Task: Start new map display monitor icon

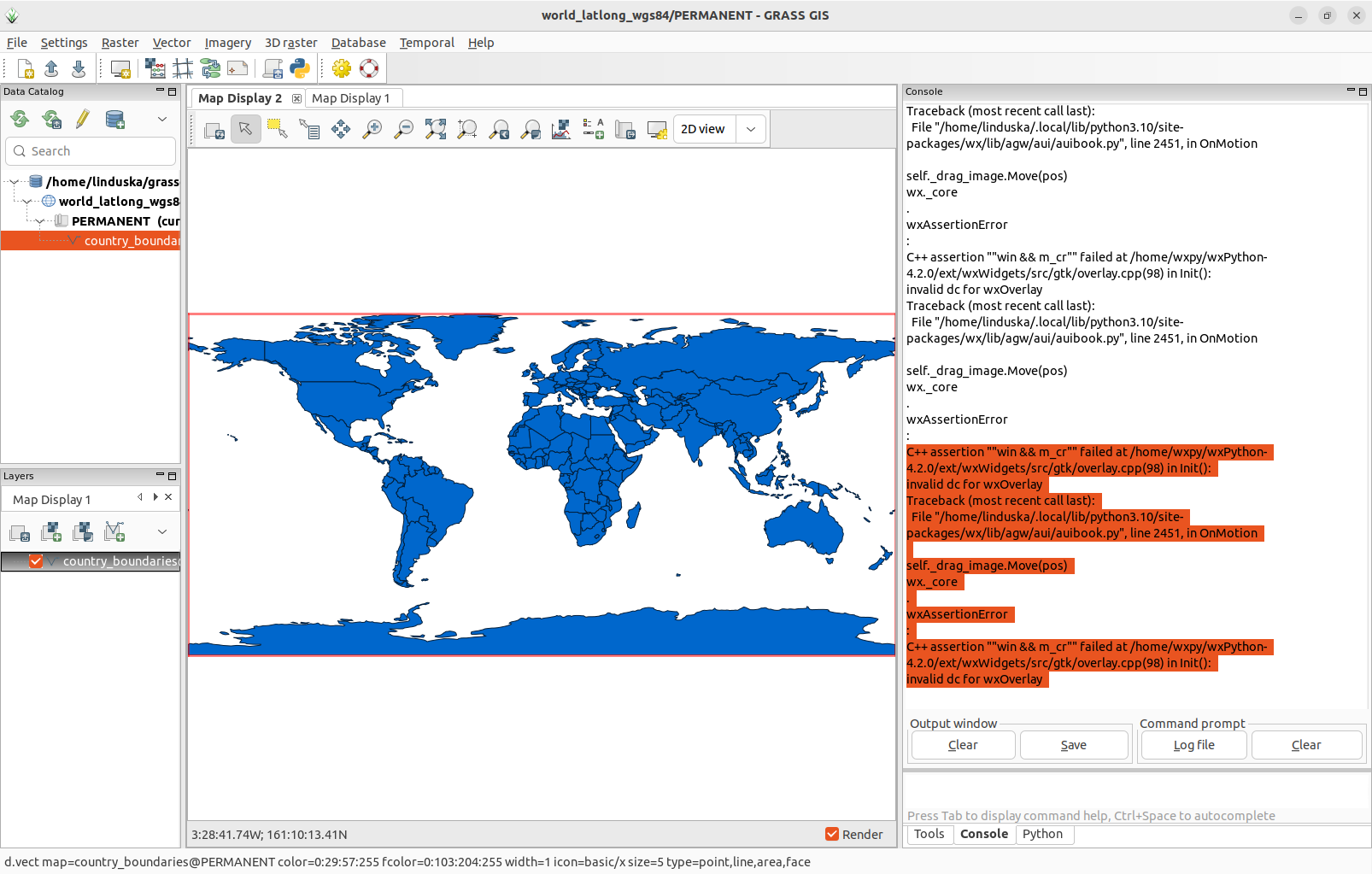Action: 120,68
